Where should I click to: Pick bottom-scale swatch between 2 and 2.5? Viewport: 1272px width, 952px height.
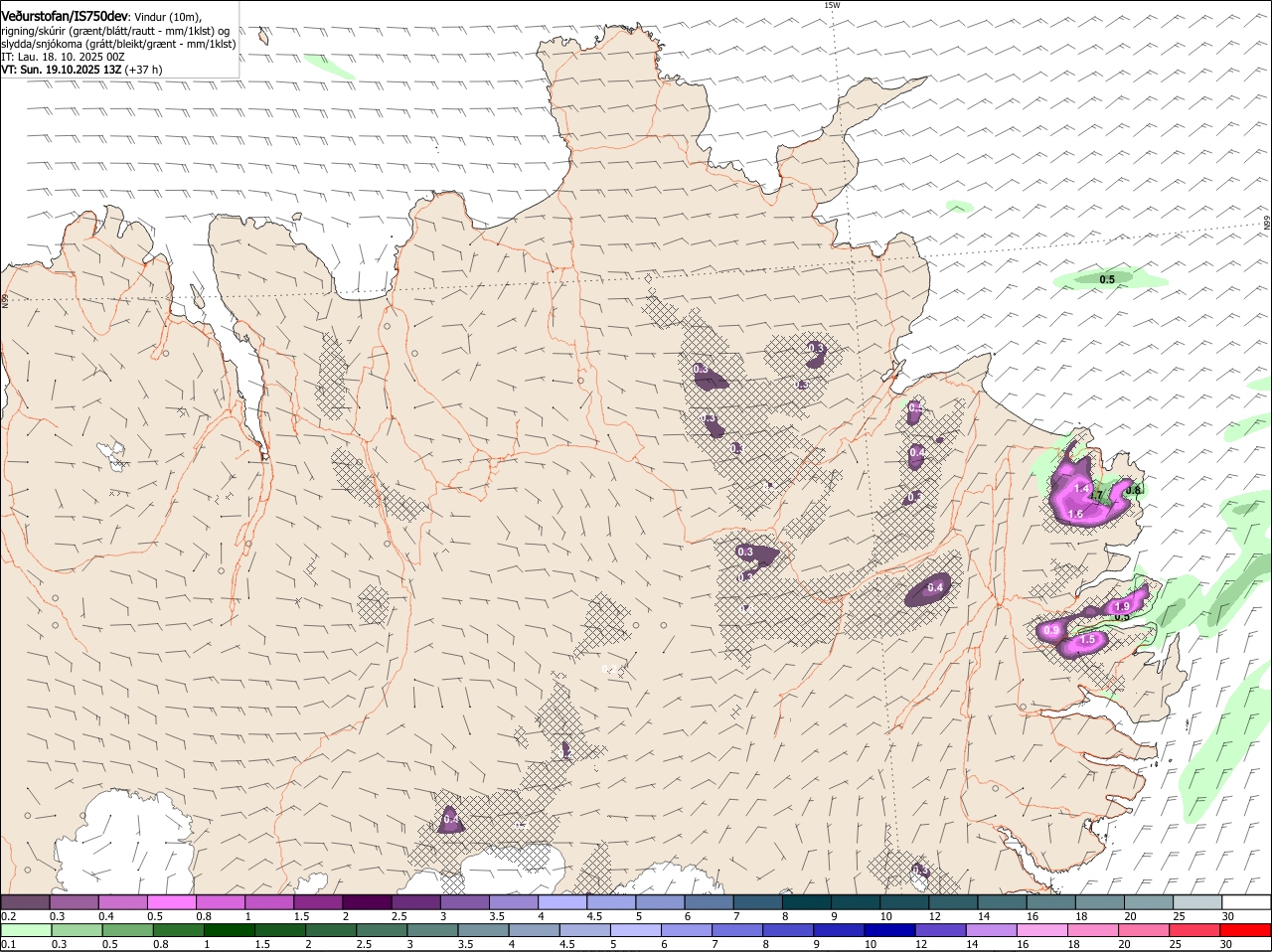[x=330, y=929]
